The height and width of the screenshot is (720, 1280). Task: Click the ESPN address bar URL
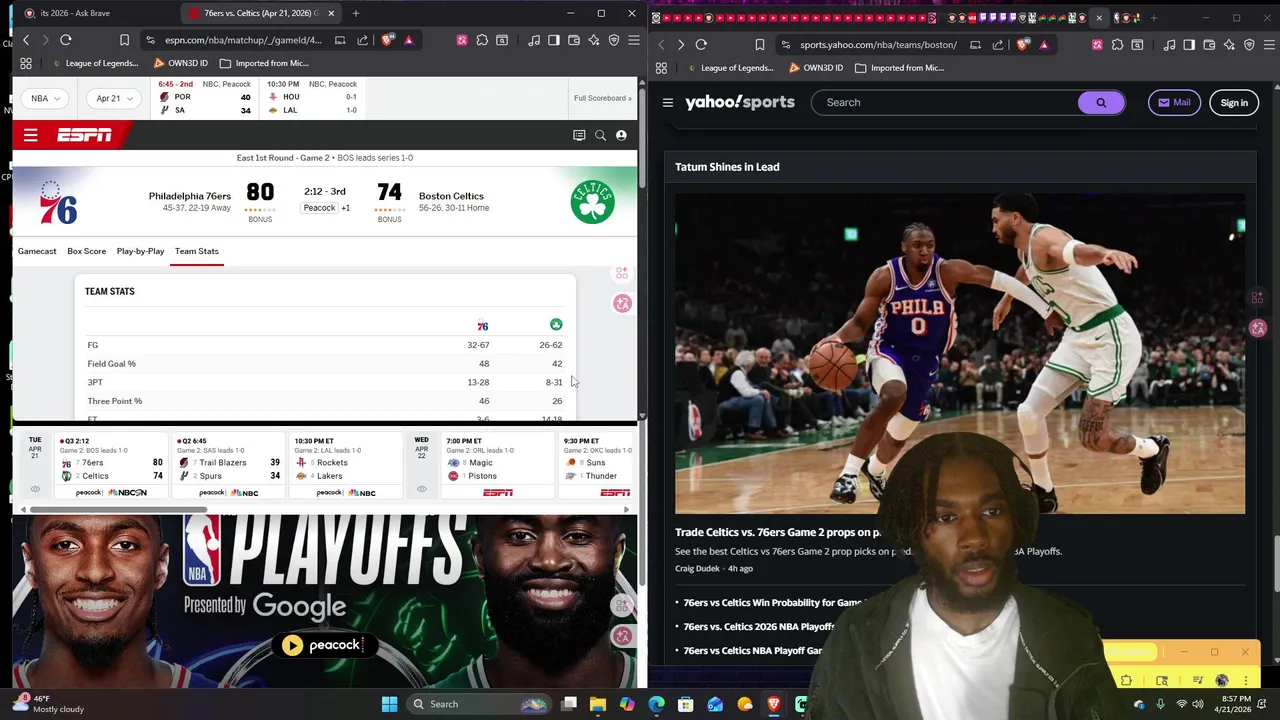243,40
